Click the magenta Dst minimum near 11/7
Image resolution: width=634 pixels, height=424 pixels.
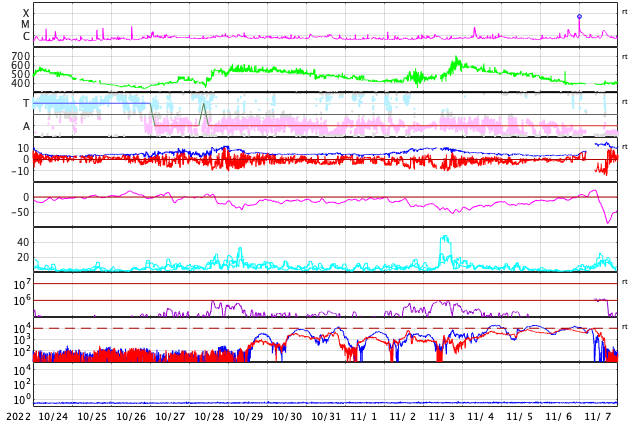[x=608, y=222]
